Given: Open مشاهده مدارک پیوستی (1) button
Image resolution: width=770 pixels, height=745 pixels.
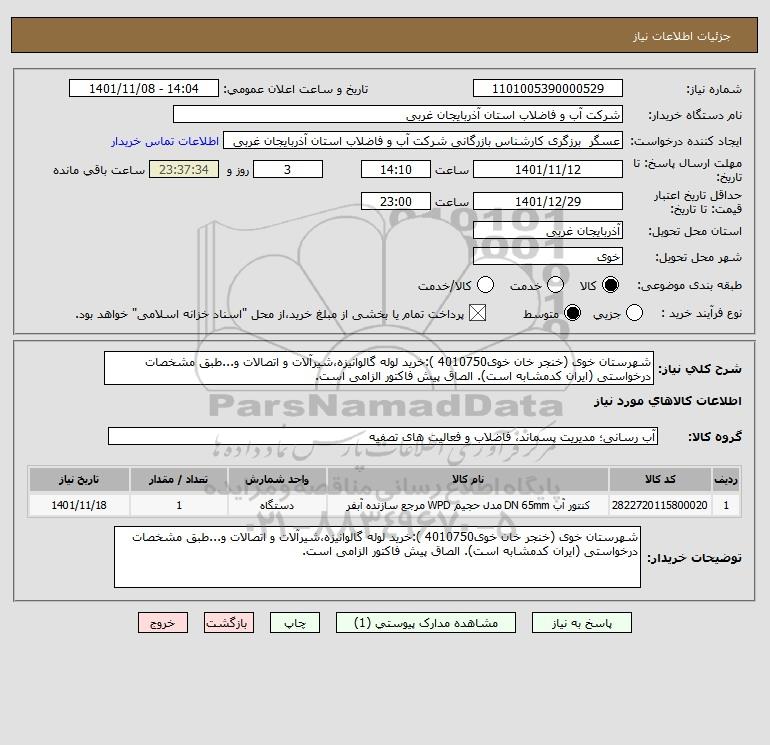Looking at the screenshot, I should 426,623.
